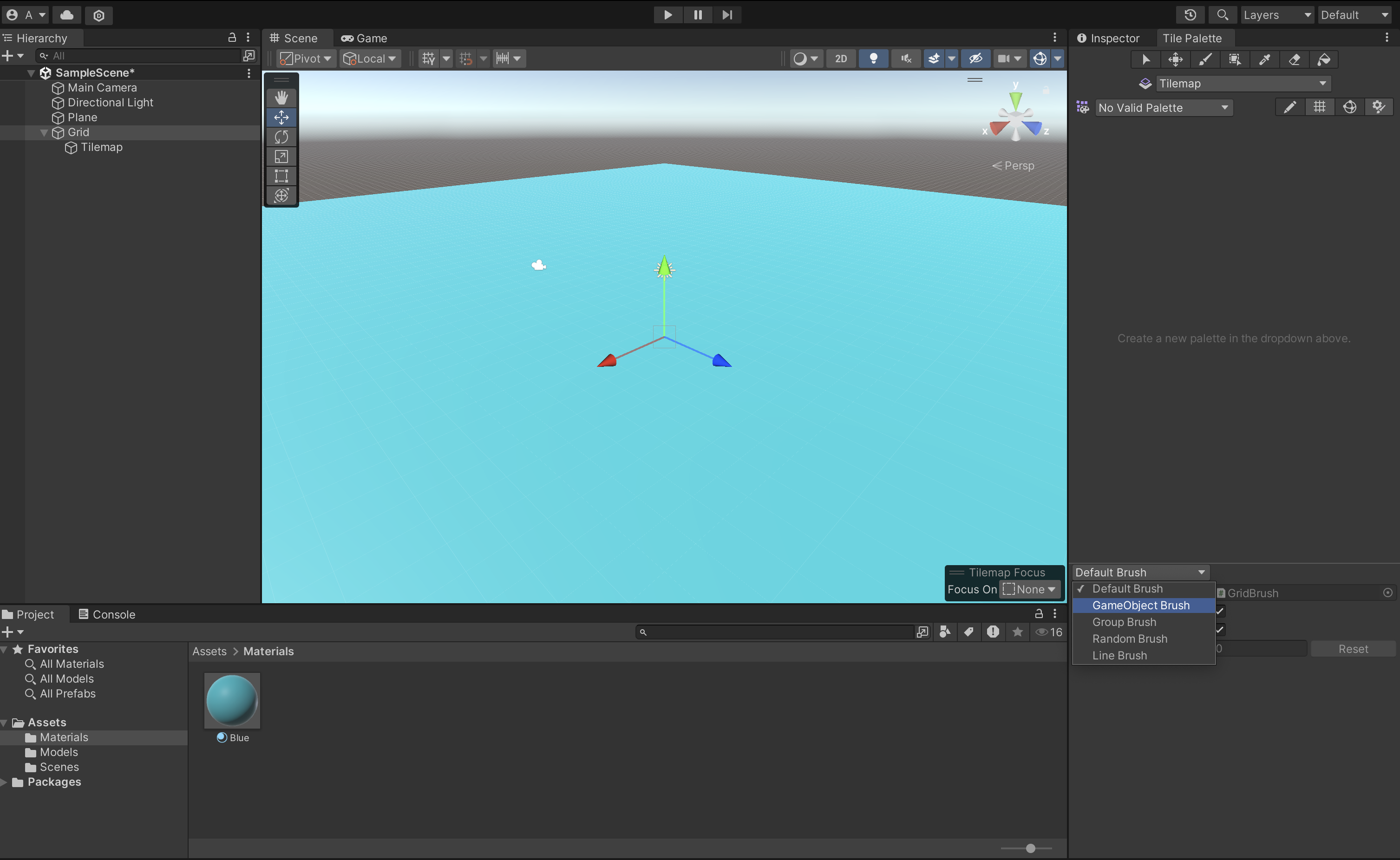Adjust the asset thumbnail size slider

tap(1030, 848)
